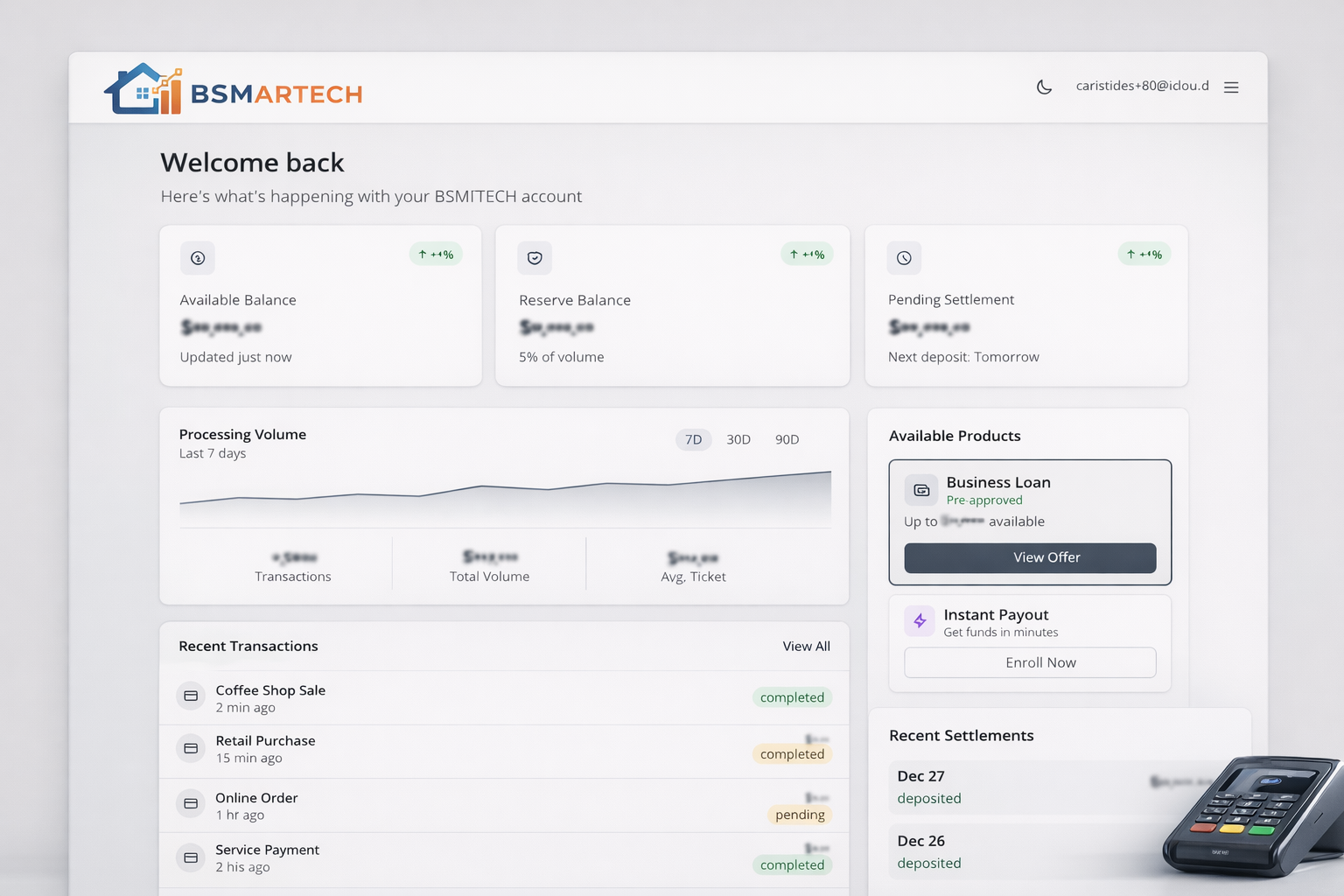Click the Reserve Balance shield icon
1344x896 pixels.
(535, 258)
